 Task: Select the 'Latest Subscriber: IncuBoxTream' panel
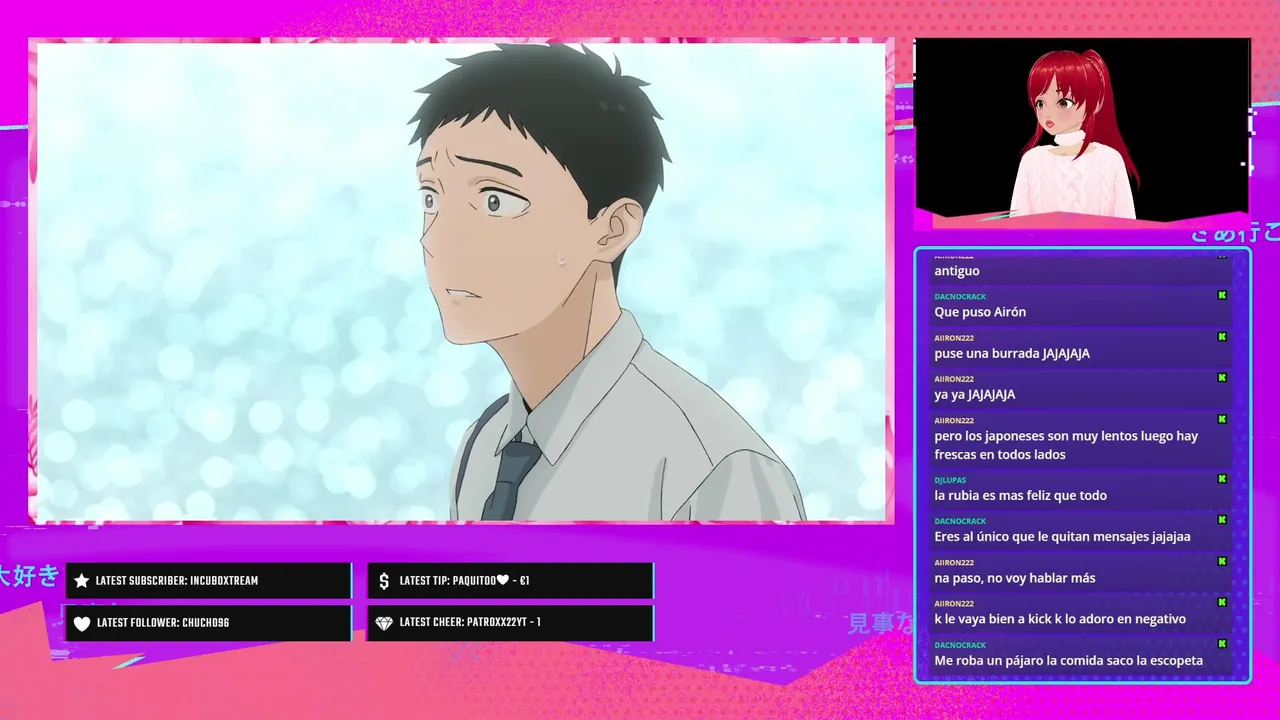point(209,581)
